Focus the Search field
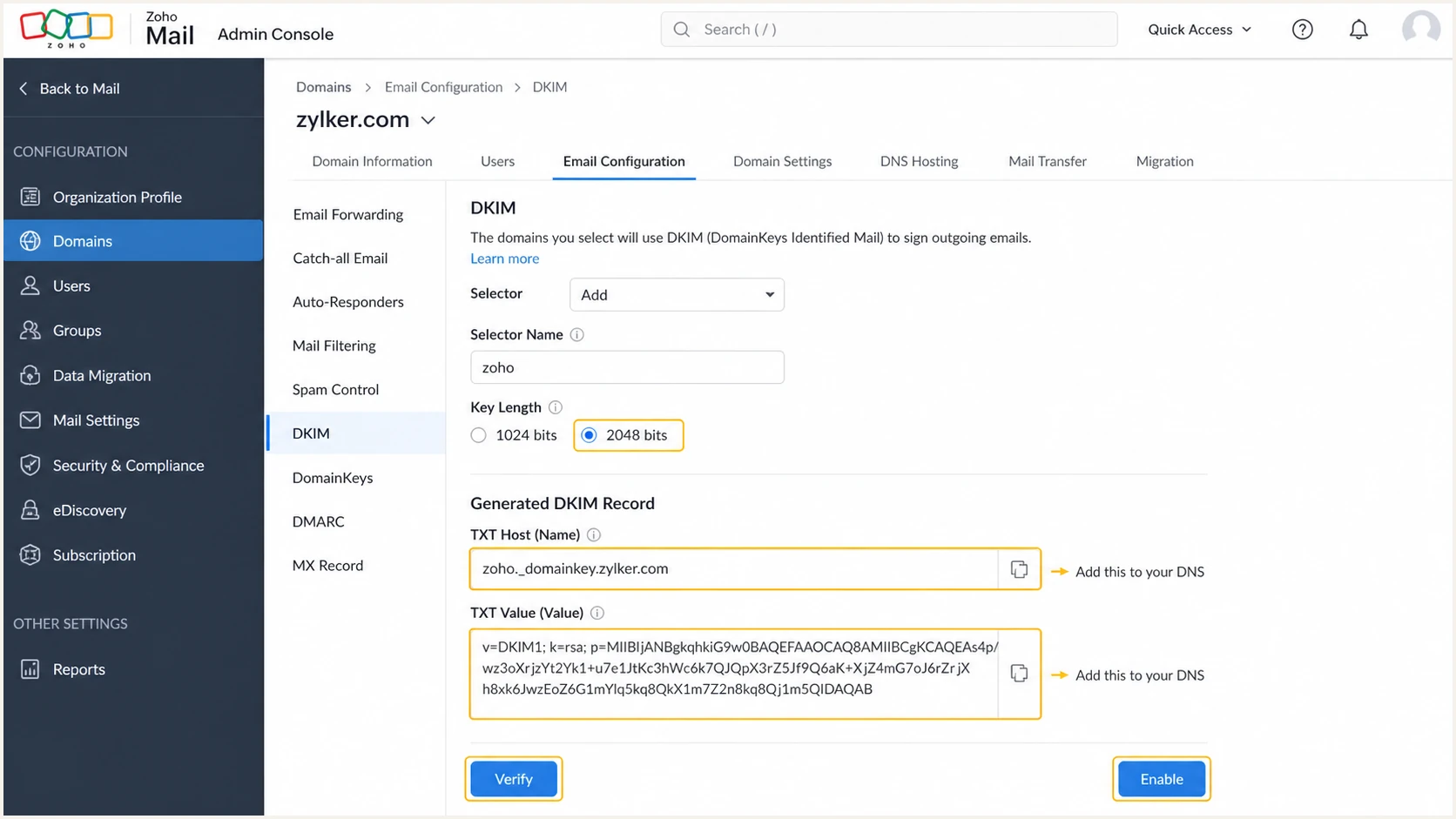 point(889,30)
